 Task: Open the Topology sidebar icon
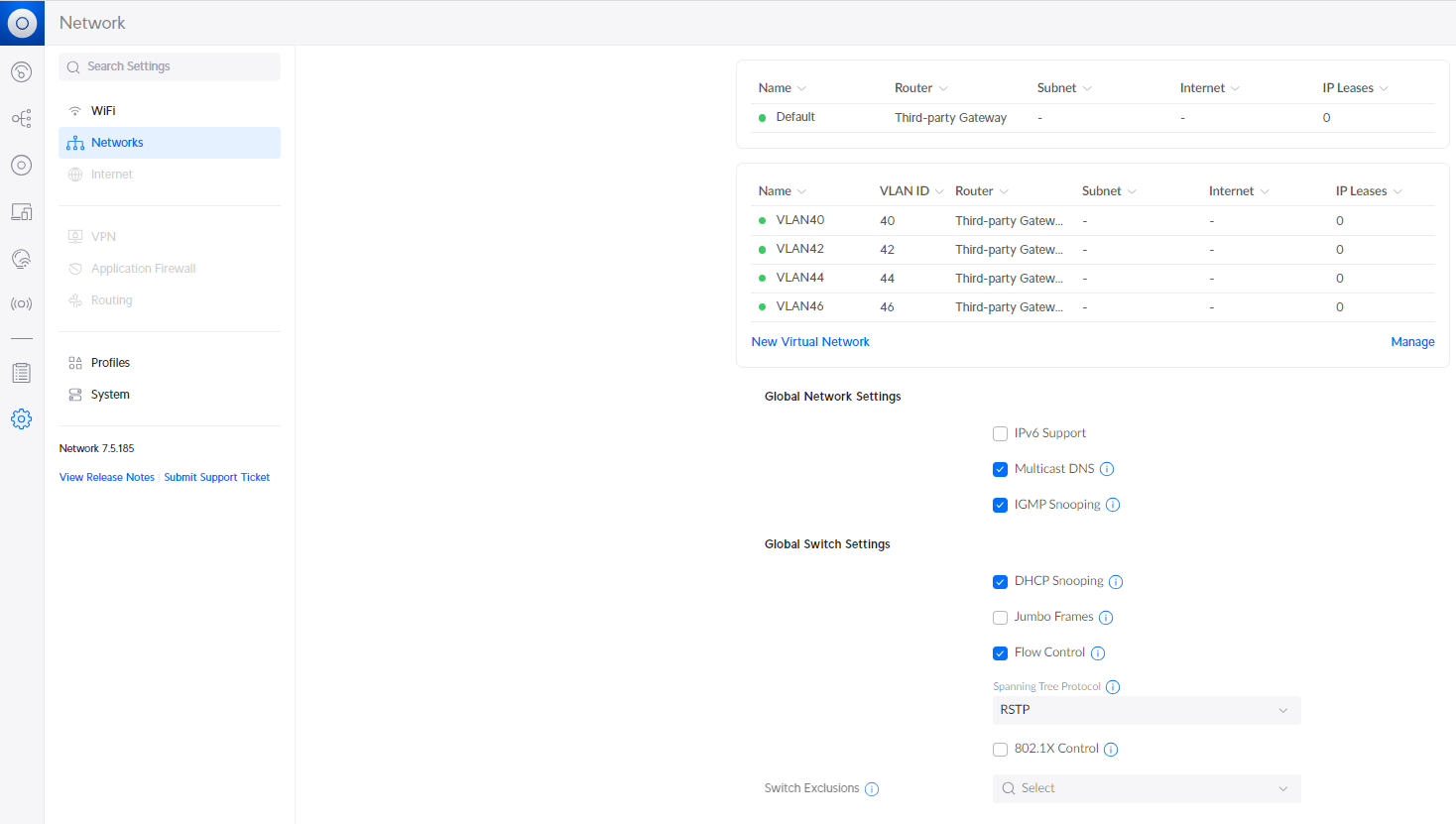(22, 119)
